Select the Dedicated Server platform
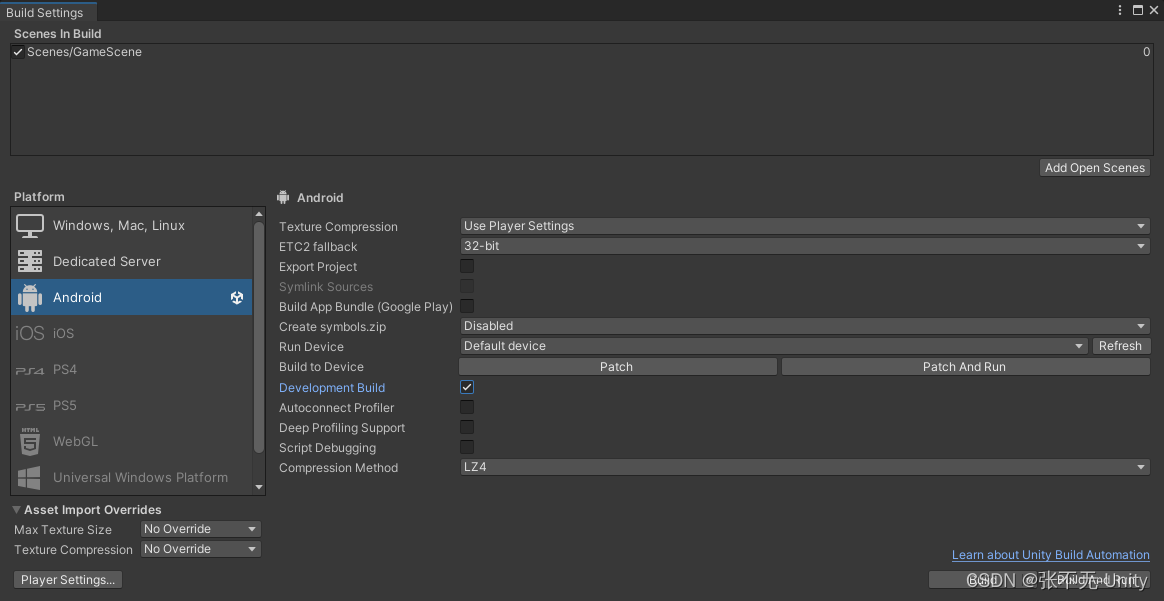This screenshot has width=1164, height=601. 131,261
